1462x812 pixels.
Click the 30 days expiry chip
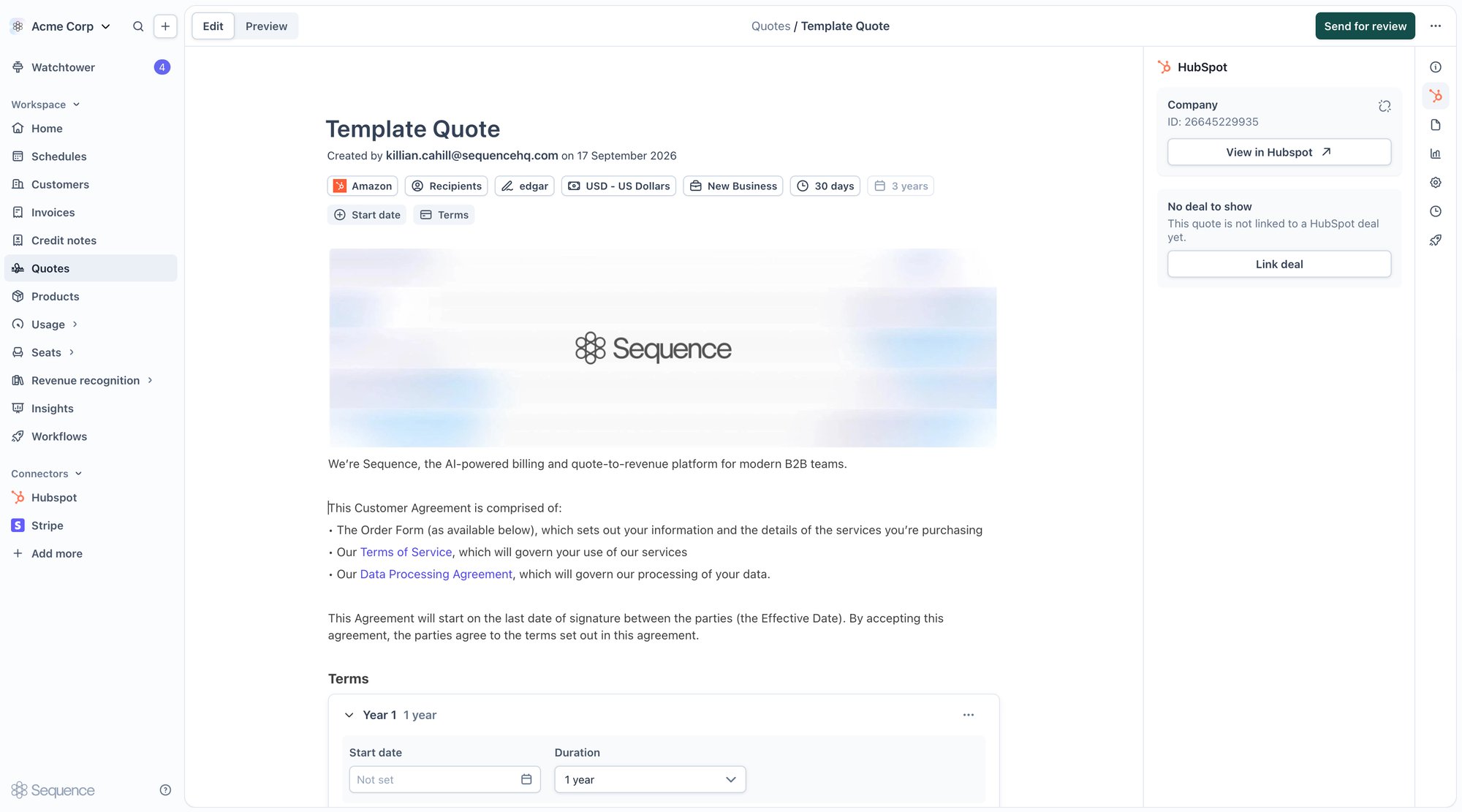[x=825, y=186]
